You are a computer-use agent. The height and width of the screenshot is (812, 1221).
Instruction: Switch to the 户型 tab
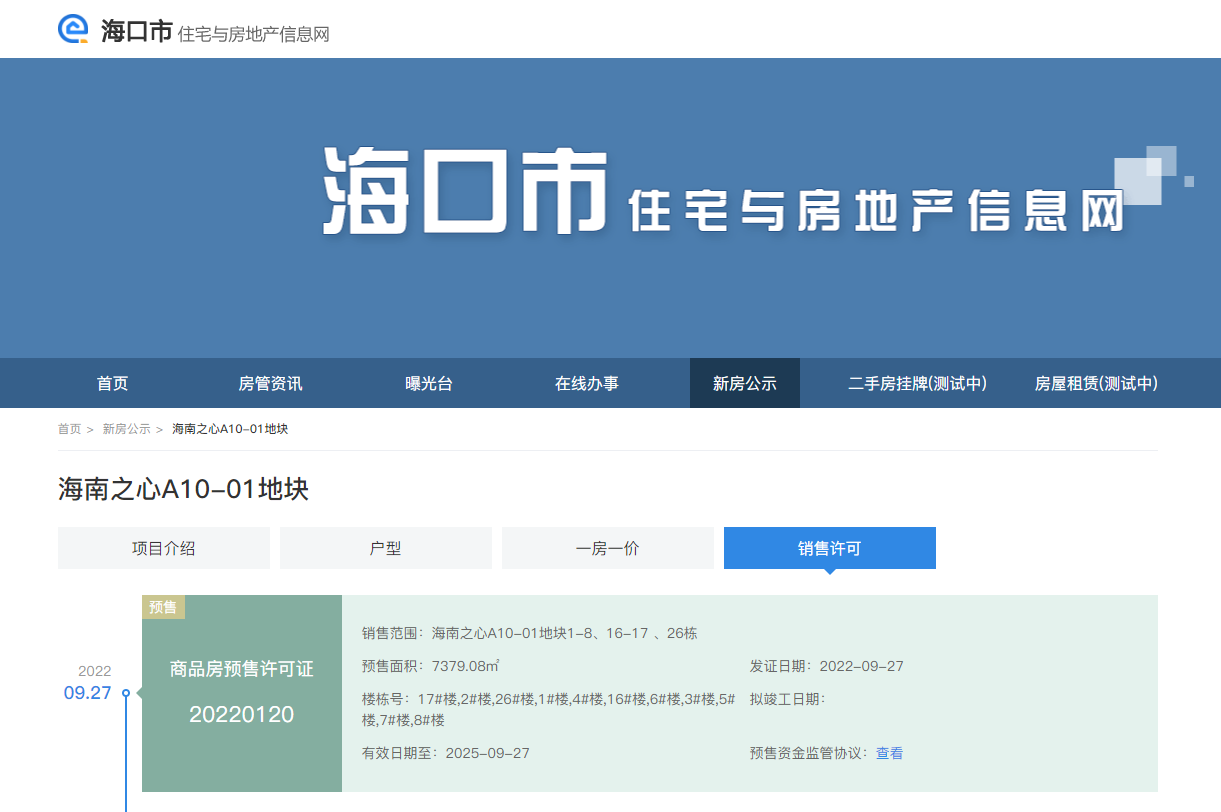pyautogui.click(x=386, y=548)
